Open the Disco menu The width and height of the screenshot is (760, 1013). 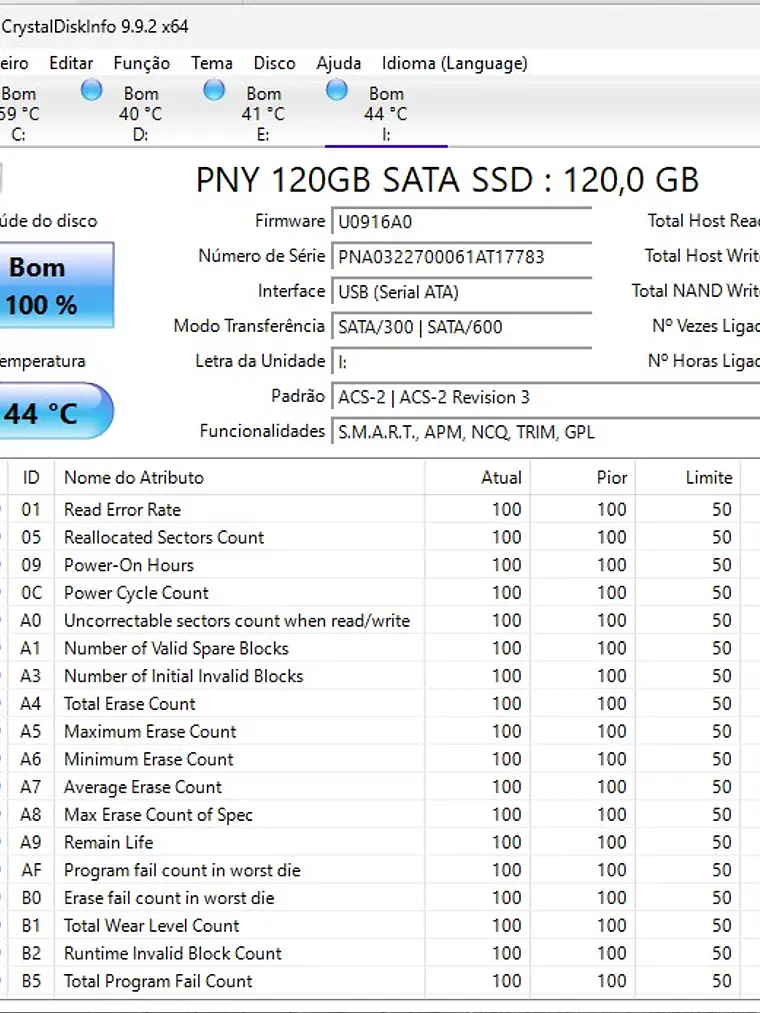274,63
